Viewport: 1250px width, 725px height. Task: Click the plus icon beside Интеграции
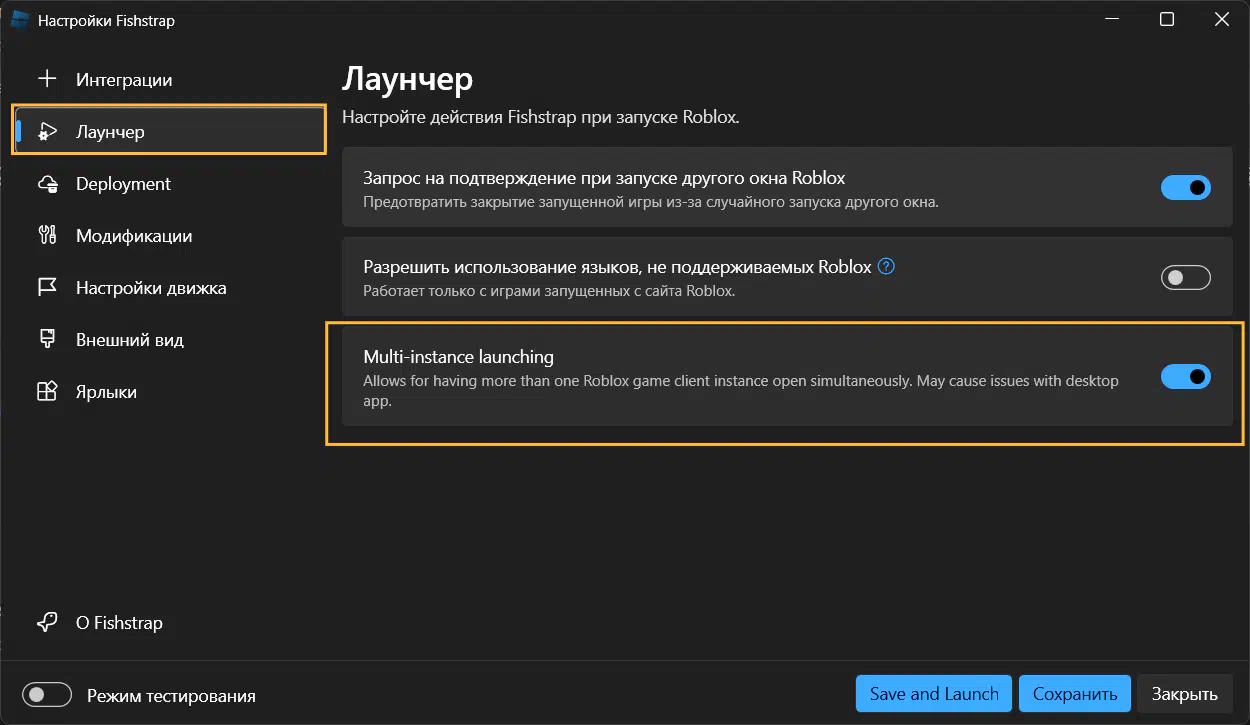(47, 80)
